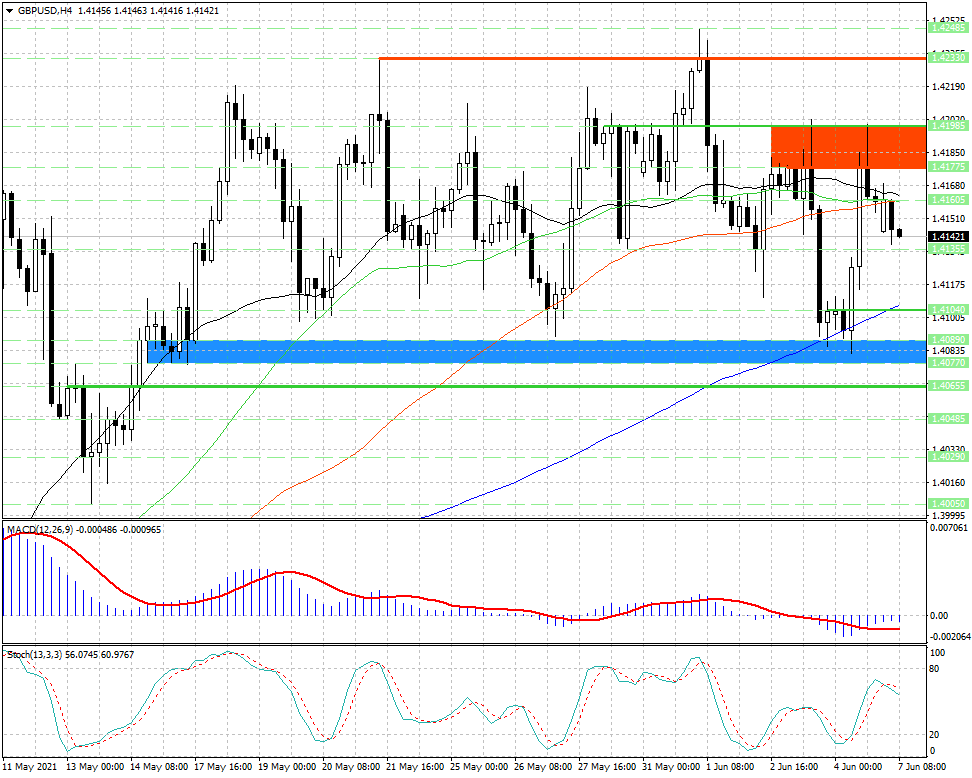Click the MACD scale value -0.002064
972x778 pixels.
949,637
